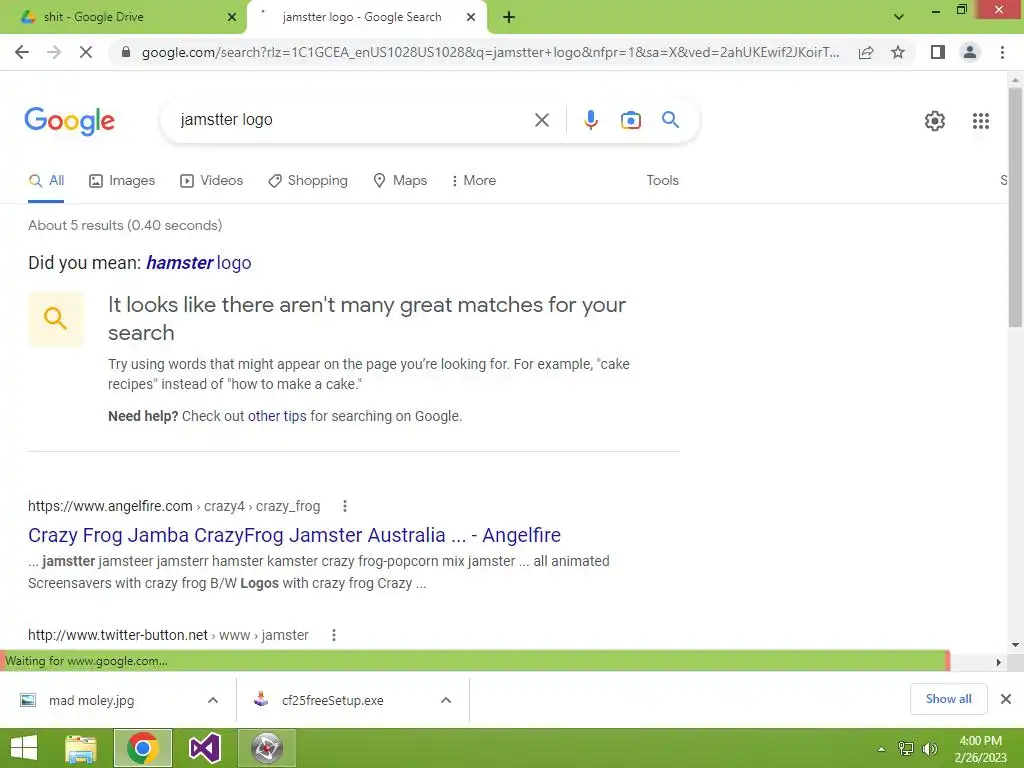The height and width of the screenshot is (768, 1024).
Task: Open the Chrome profile avatar
Action: (970, 52)
